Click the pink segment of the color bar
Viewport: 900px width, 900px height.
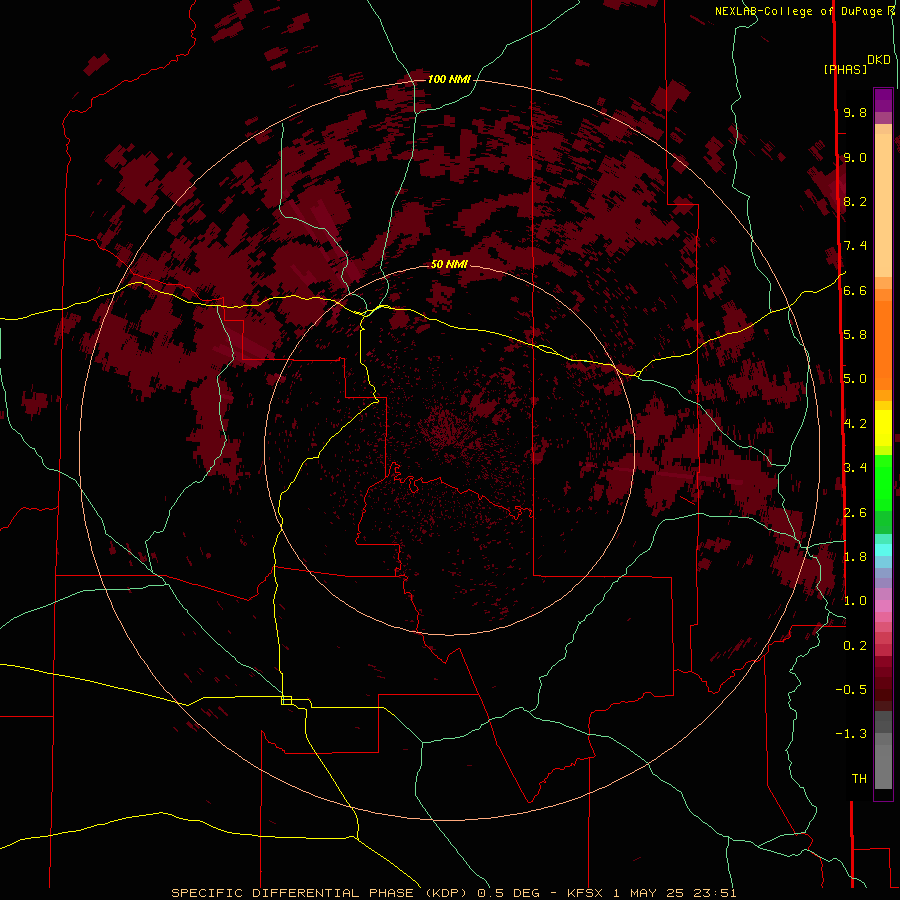(x=883, y=606)
